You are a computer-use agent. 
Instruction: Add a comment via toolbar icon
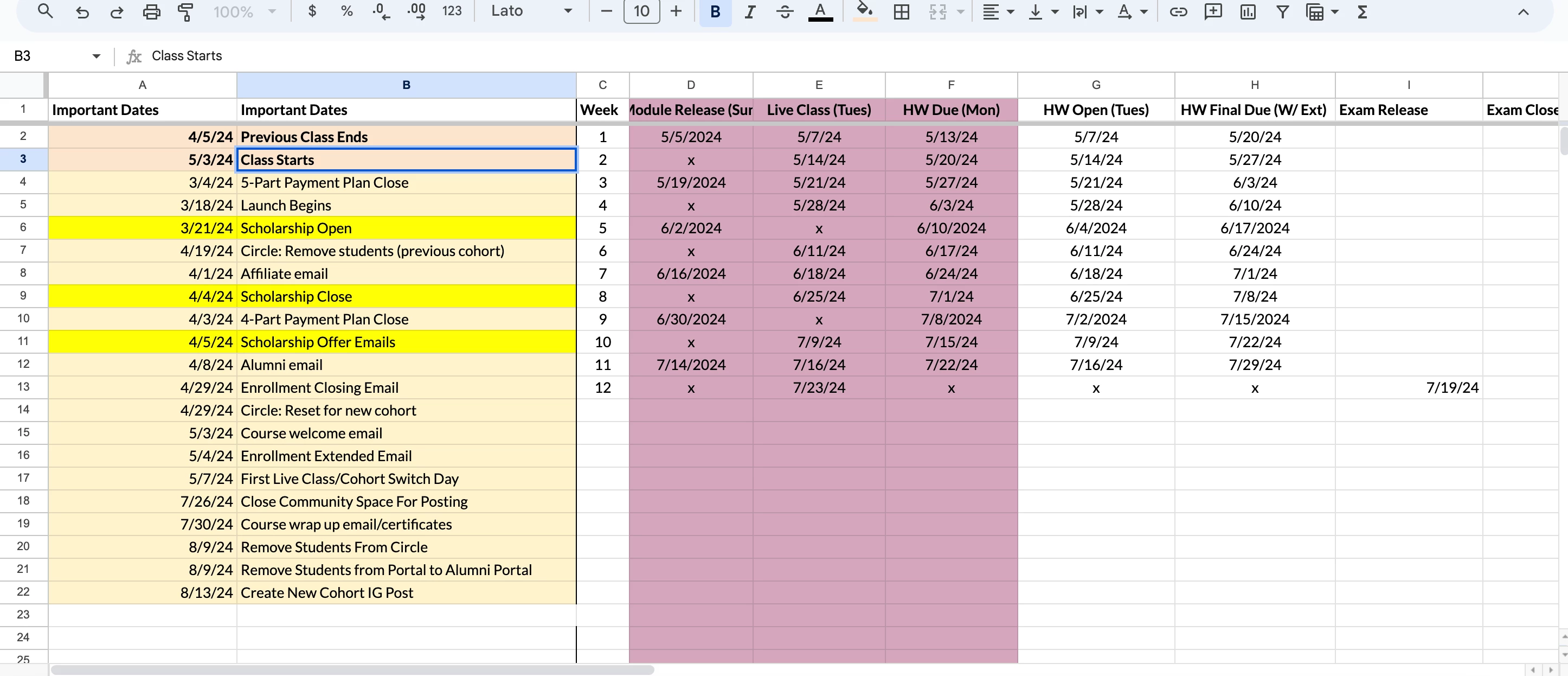click(1212, 11)
